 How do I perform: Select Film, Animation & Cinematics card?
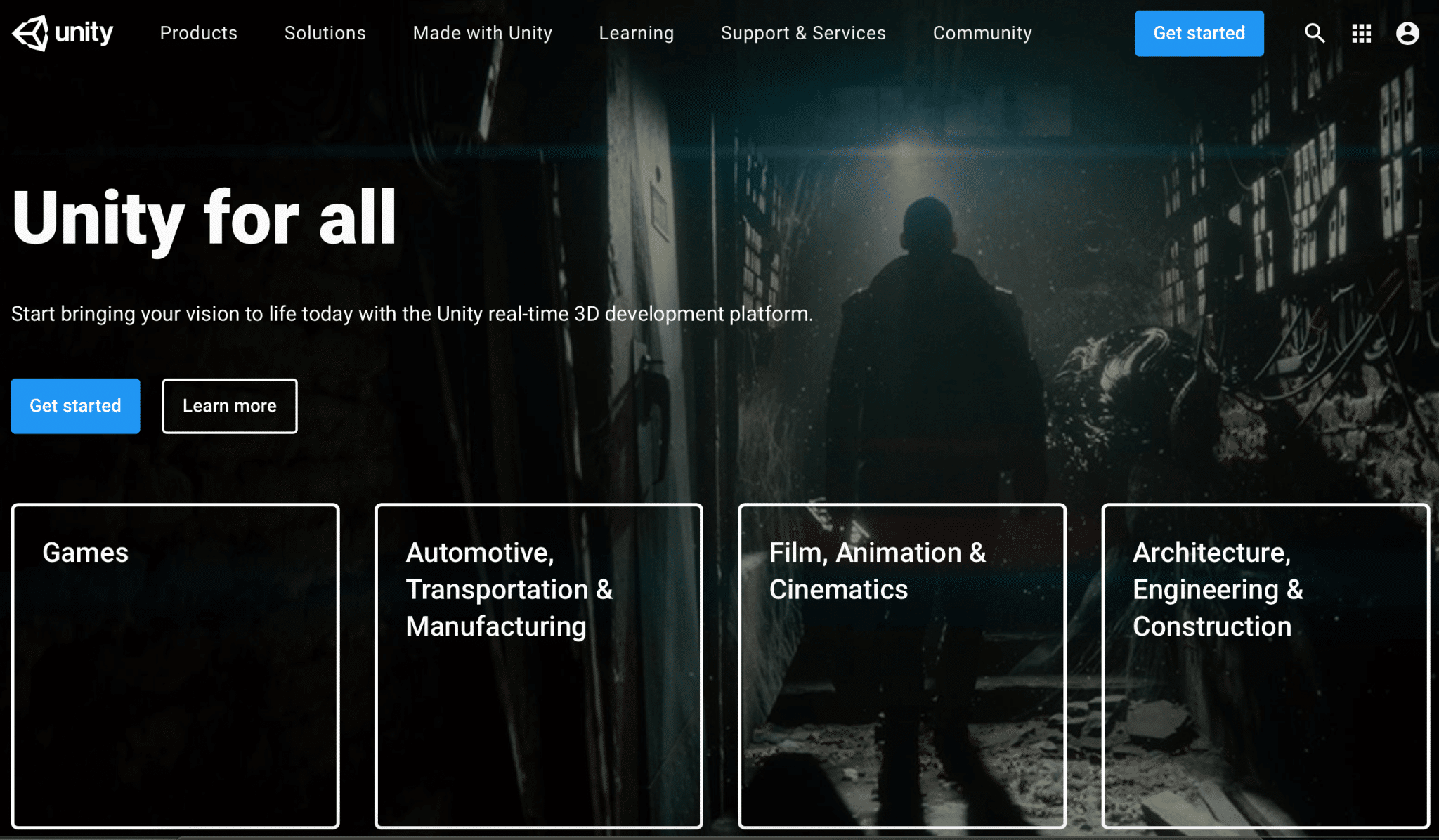[x=901, y=666]
